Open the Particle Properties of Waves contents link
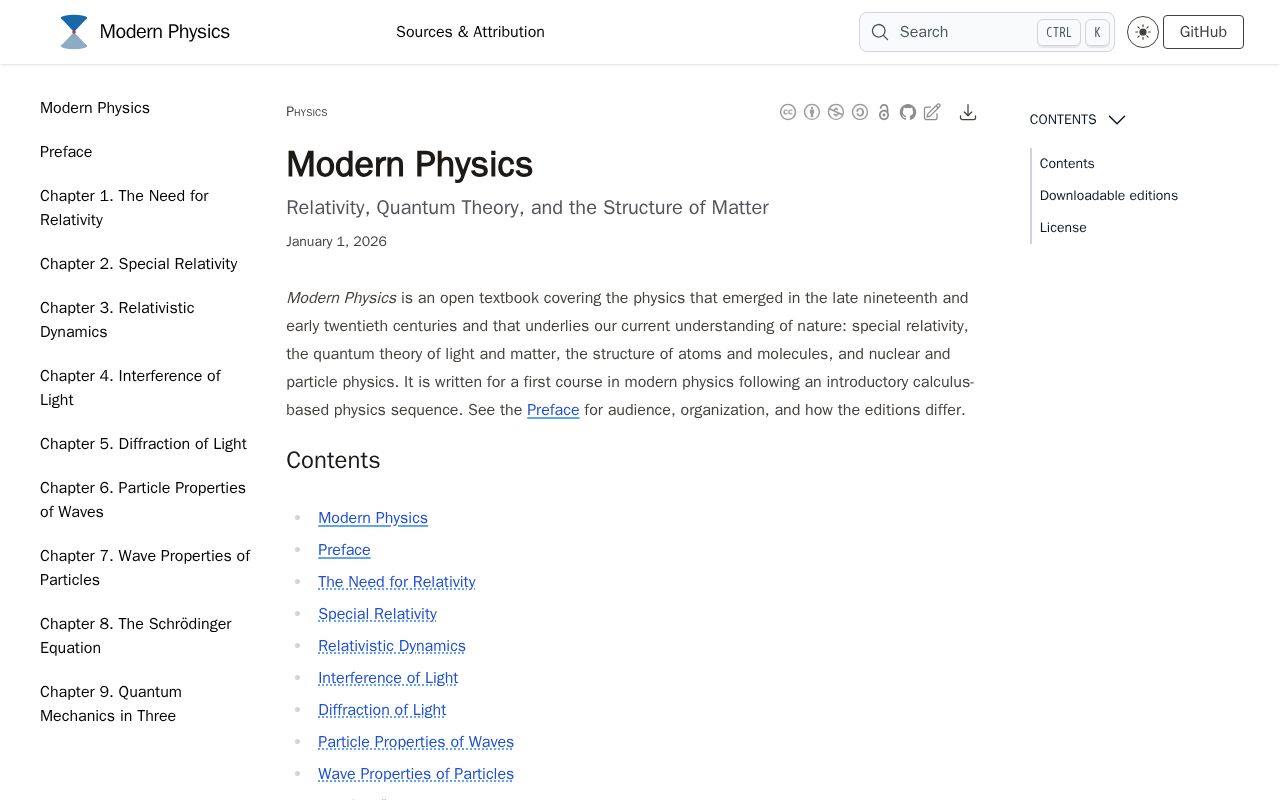 tap(416, 742)
